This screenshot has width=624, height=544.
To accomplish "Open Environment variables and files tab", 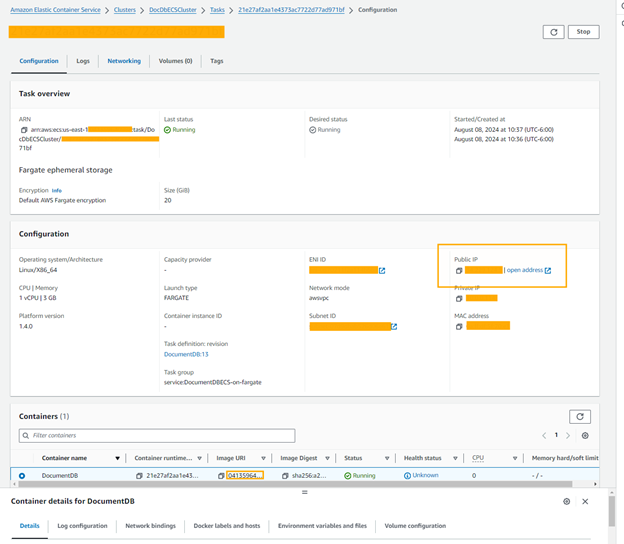I will pos(322,526).
